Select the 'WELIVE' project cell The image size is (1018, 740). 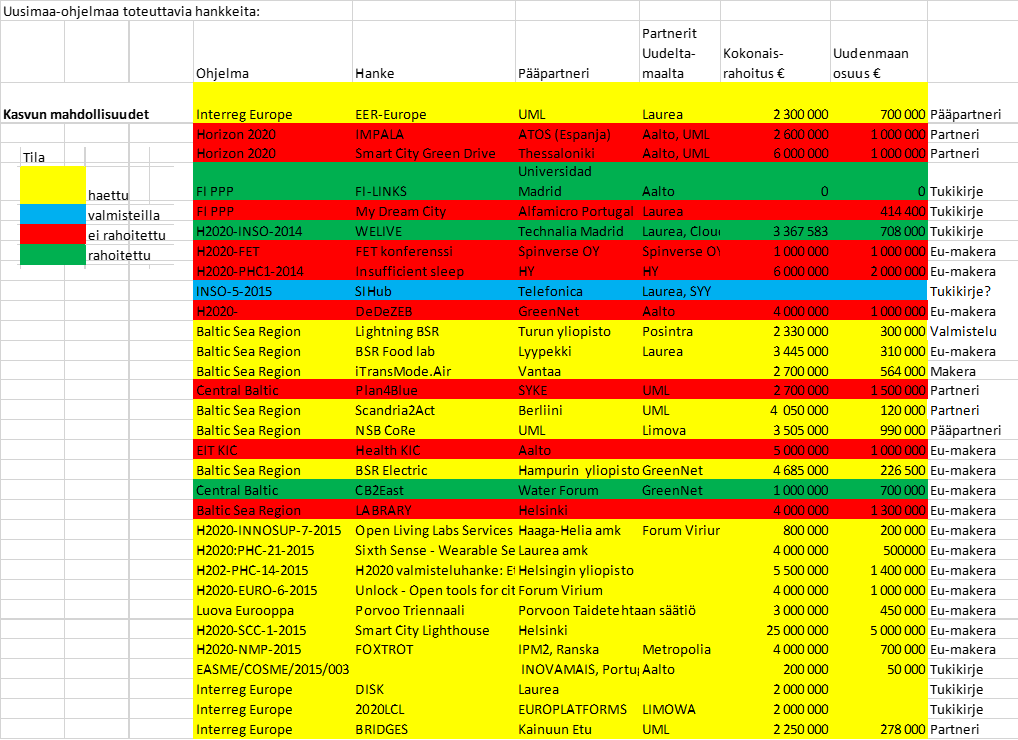434,231
